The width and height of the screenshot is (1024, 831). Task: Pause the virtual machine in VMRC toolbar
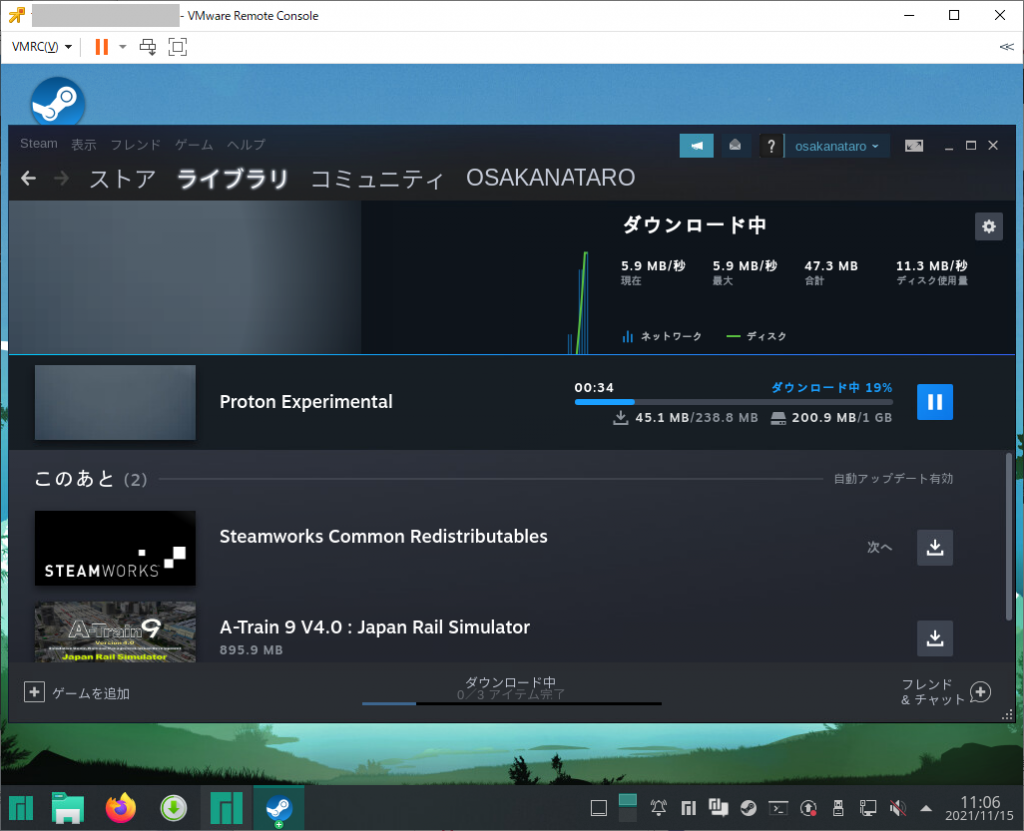(101, 47)
